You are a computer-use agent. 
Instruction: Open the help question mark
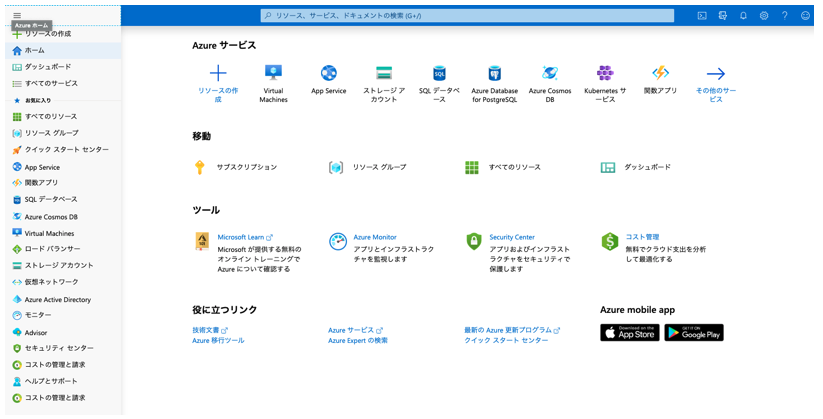pos(784,16)
